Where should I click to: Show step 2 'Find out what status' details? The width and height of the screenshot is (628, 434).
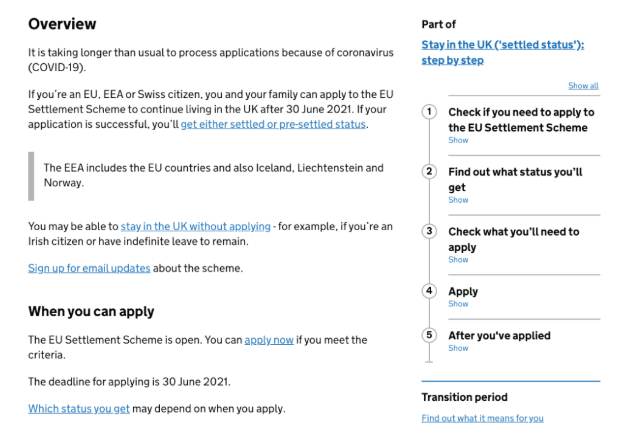(x=458, y=200)
